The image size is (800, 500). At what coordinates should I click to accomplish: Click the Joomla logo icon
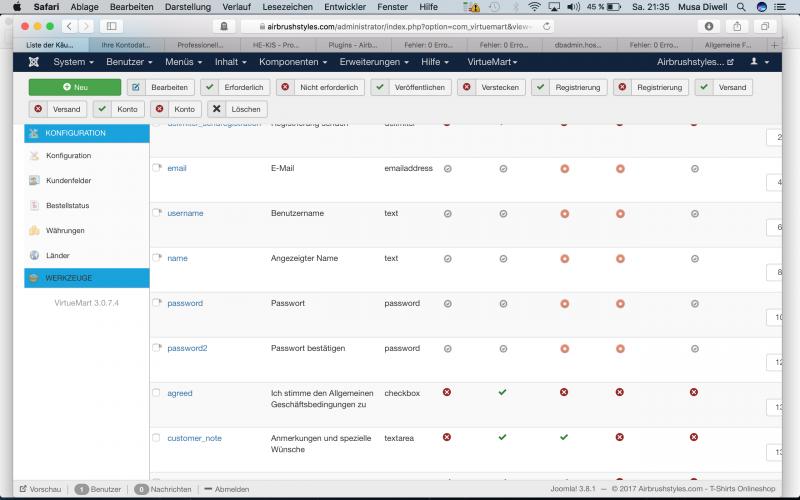click(x=33, y=62)
